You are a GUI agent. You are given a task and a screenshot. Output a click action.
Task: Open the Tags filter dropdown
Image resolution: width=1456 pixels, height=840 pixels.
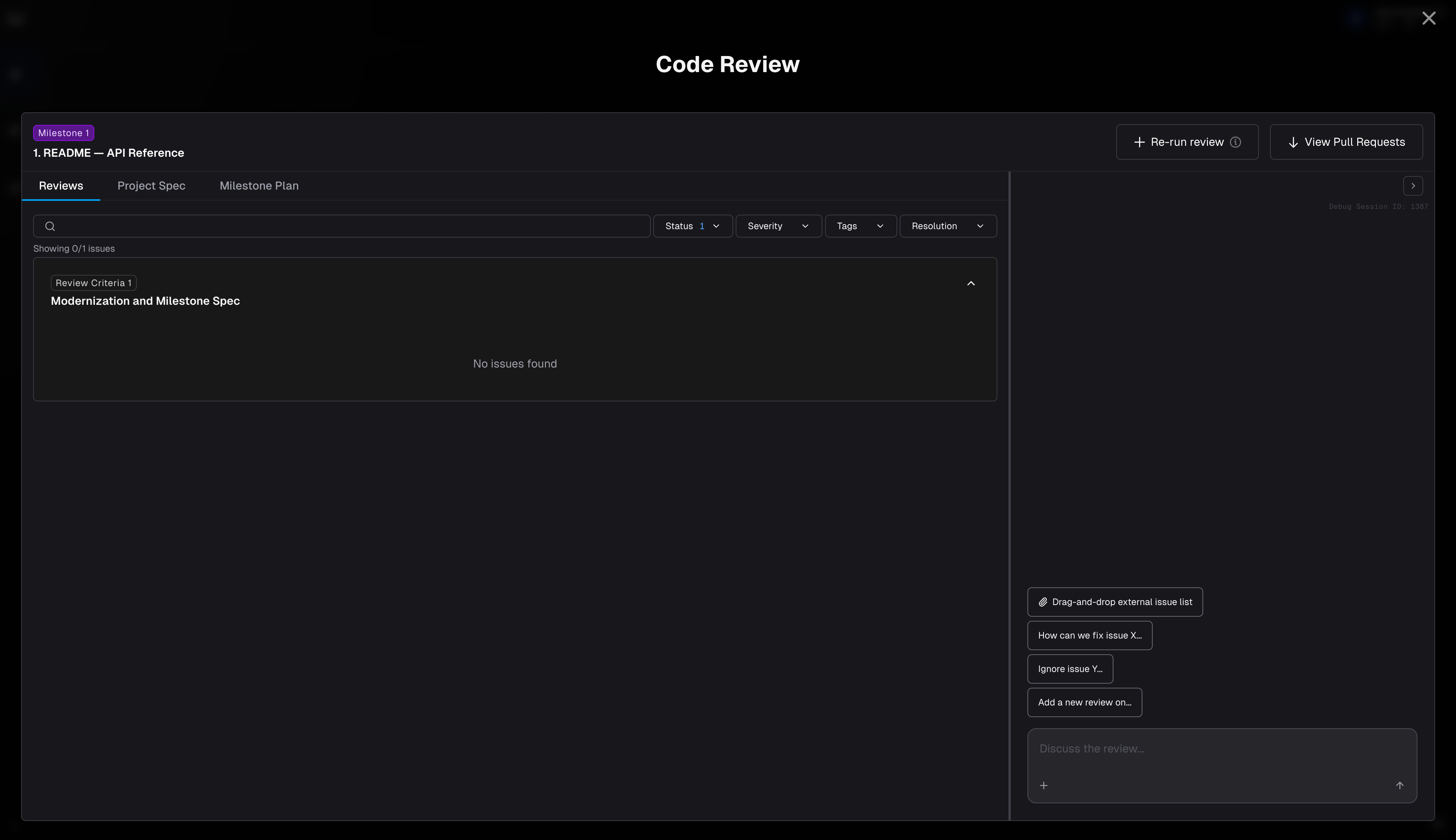(860, 226)
